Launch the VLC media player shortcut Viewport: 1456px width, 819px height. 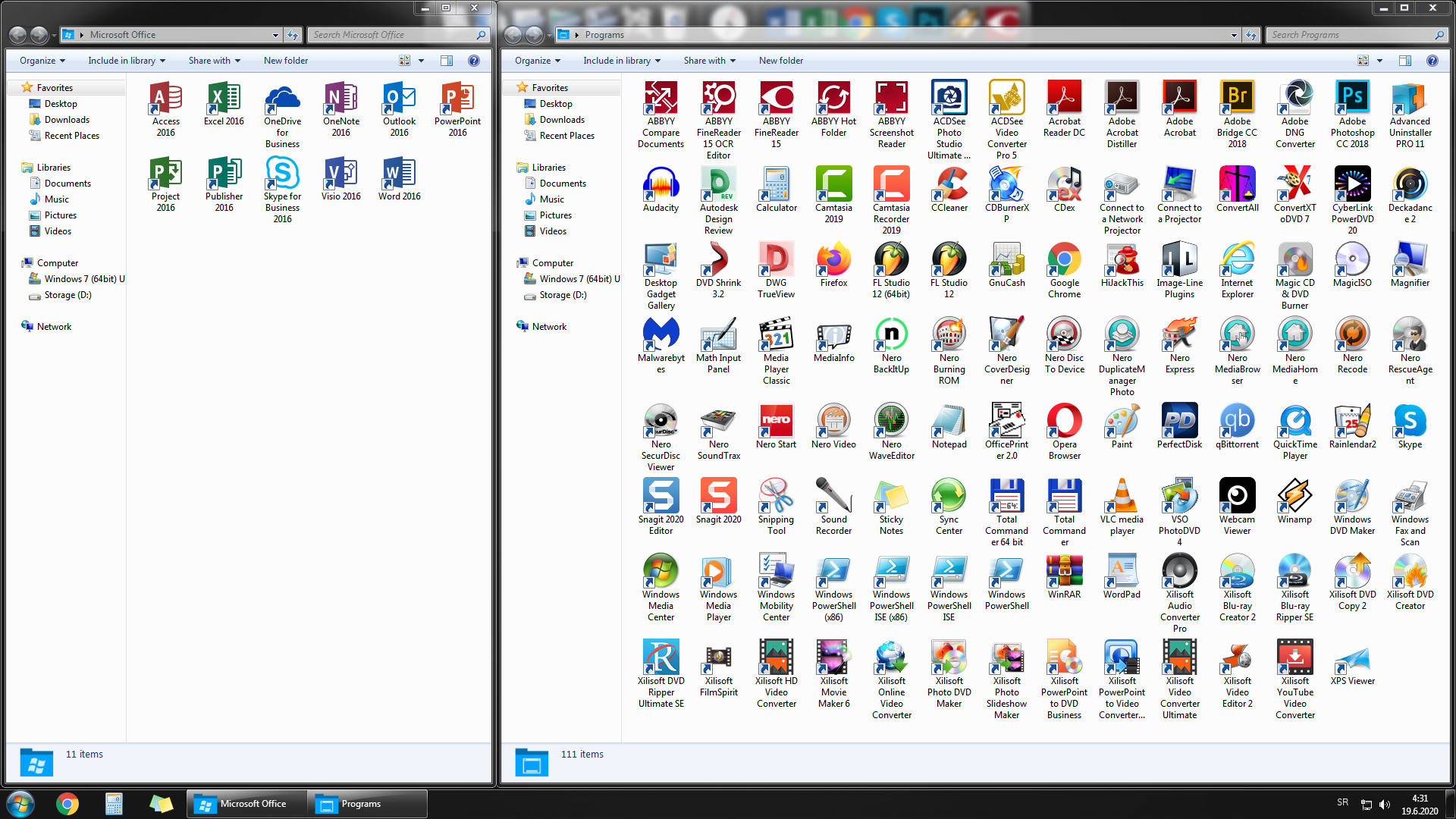1122,507
